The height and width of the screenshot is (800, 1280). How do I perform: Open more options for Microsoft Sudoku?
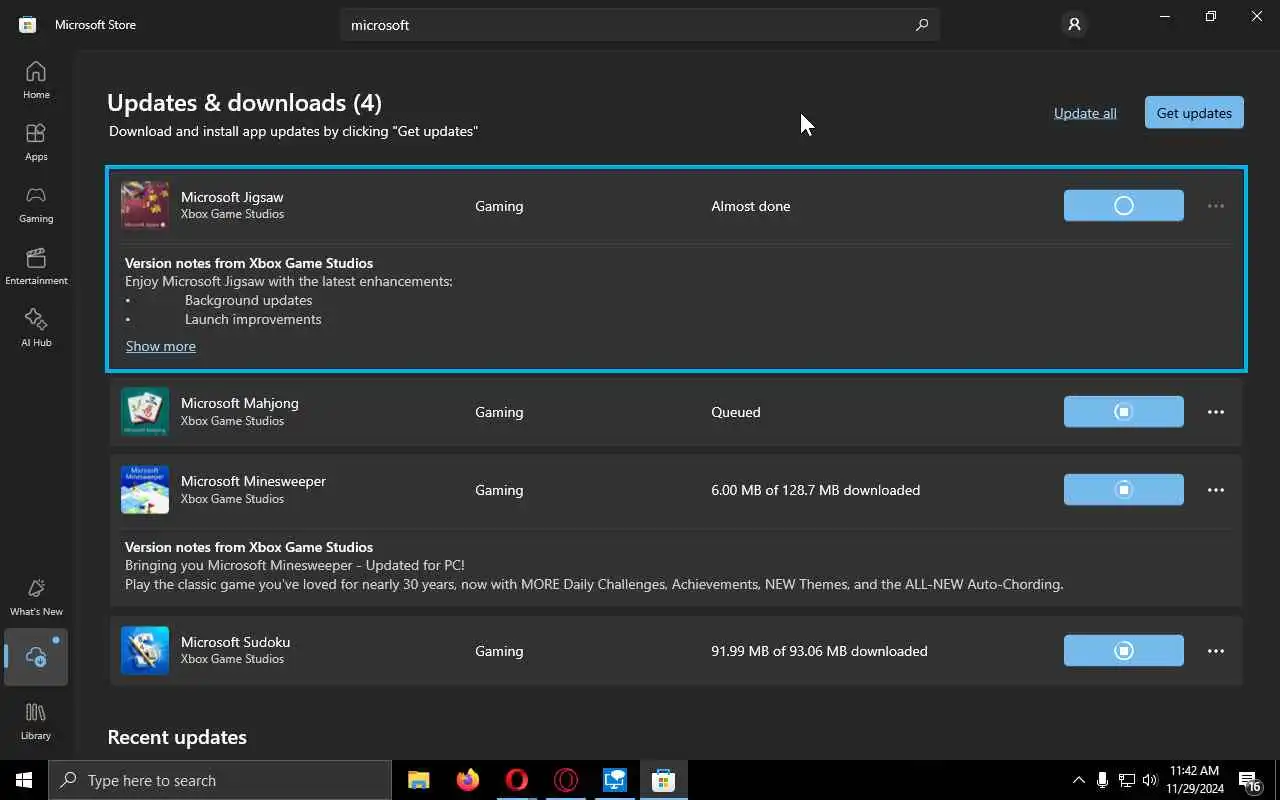click(1215, 651)
